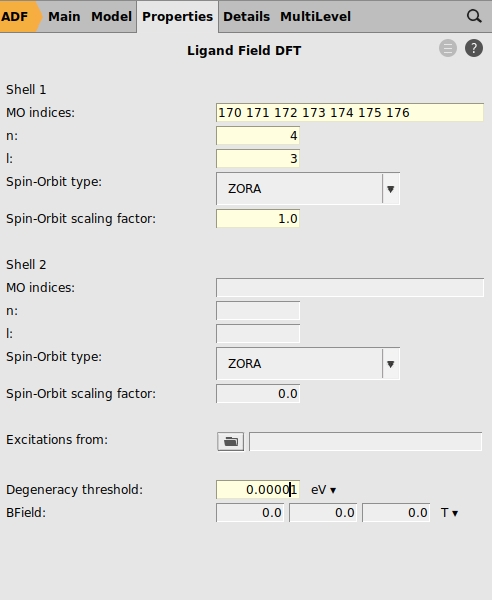Click the Shell 1 label

coord(26,90)
